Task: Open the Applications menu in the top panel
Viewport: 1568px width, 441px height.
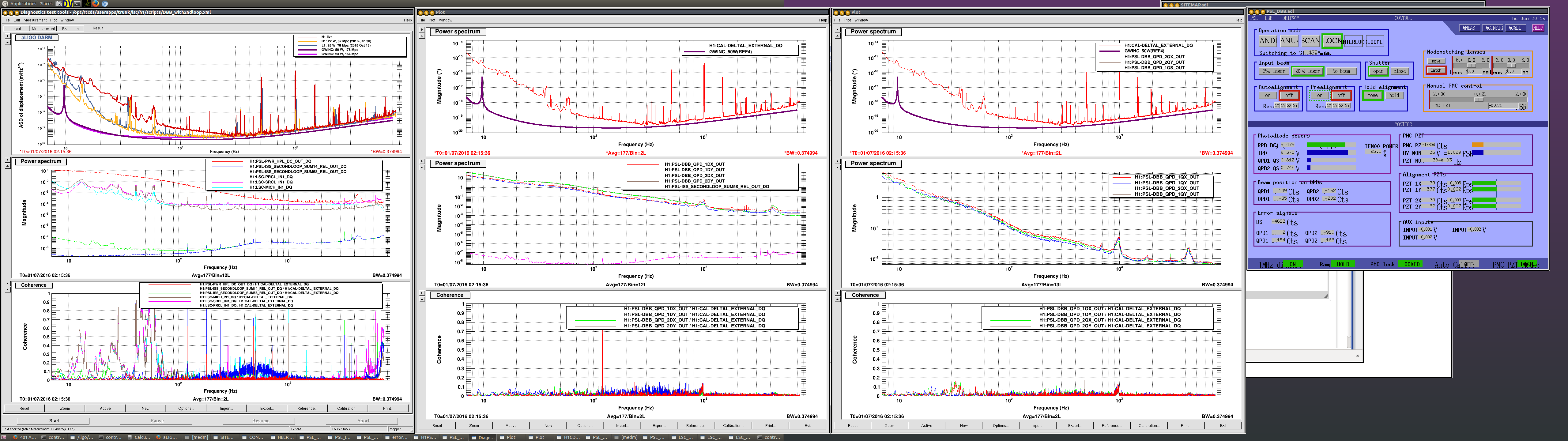Action: 23,4
